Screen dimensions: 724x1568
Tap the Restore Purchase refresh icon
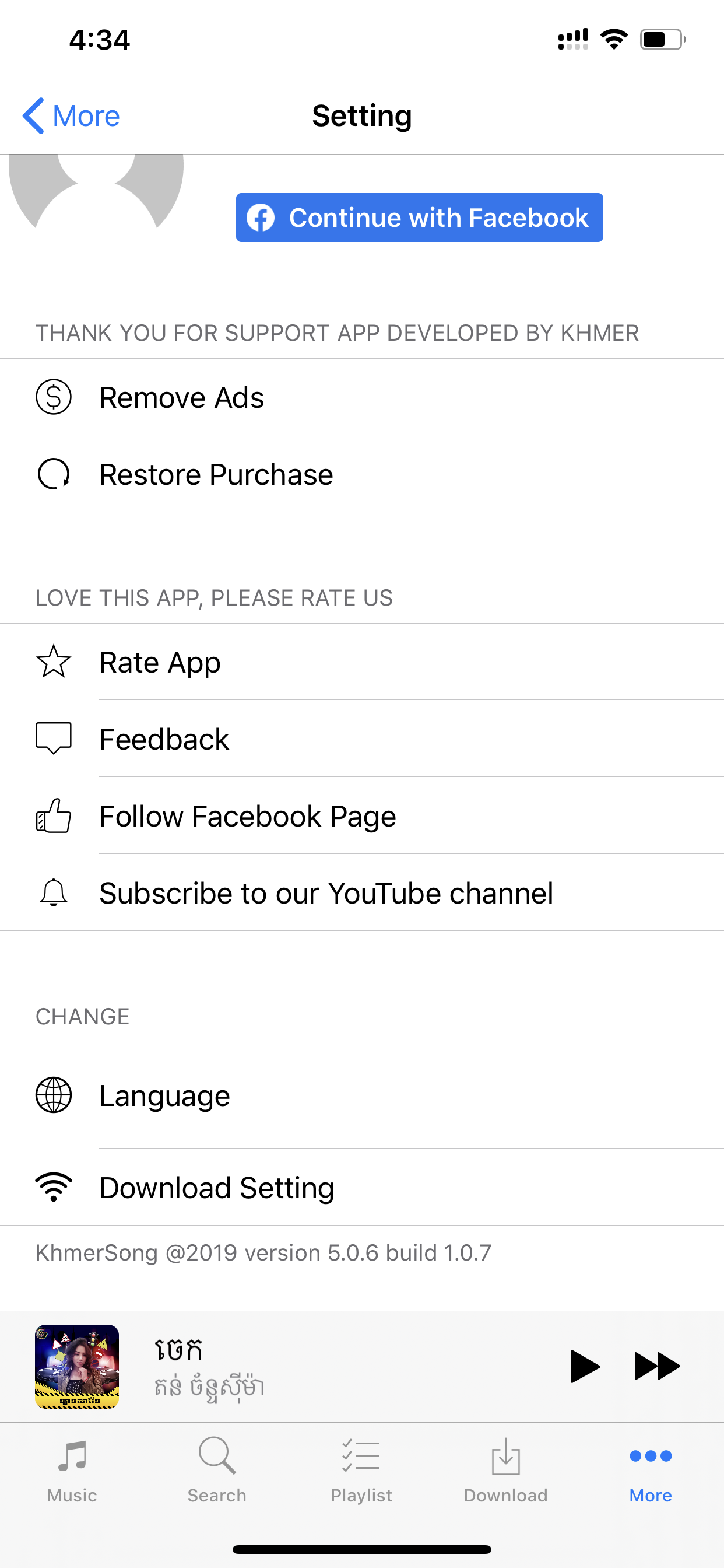[x=54, y=474]
